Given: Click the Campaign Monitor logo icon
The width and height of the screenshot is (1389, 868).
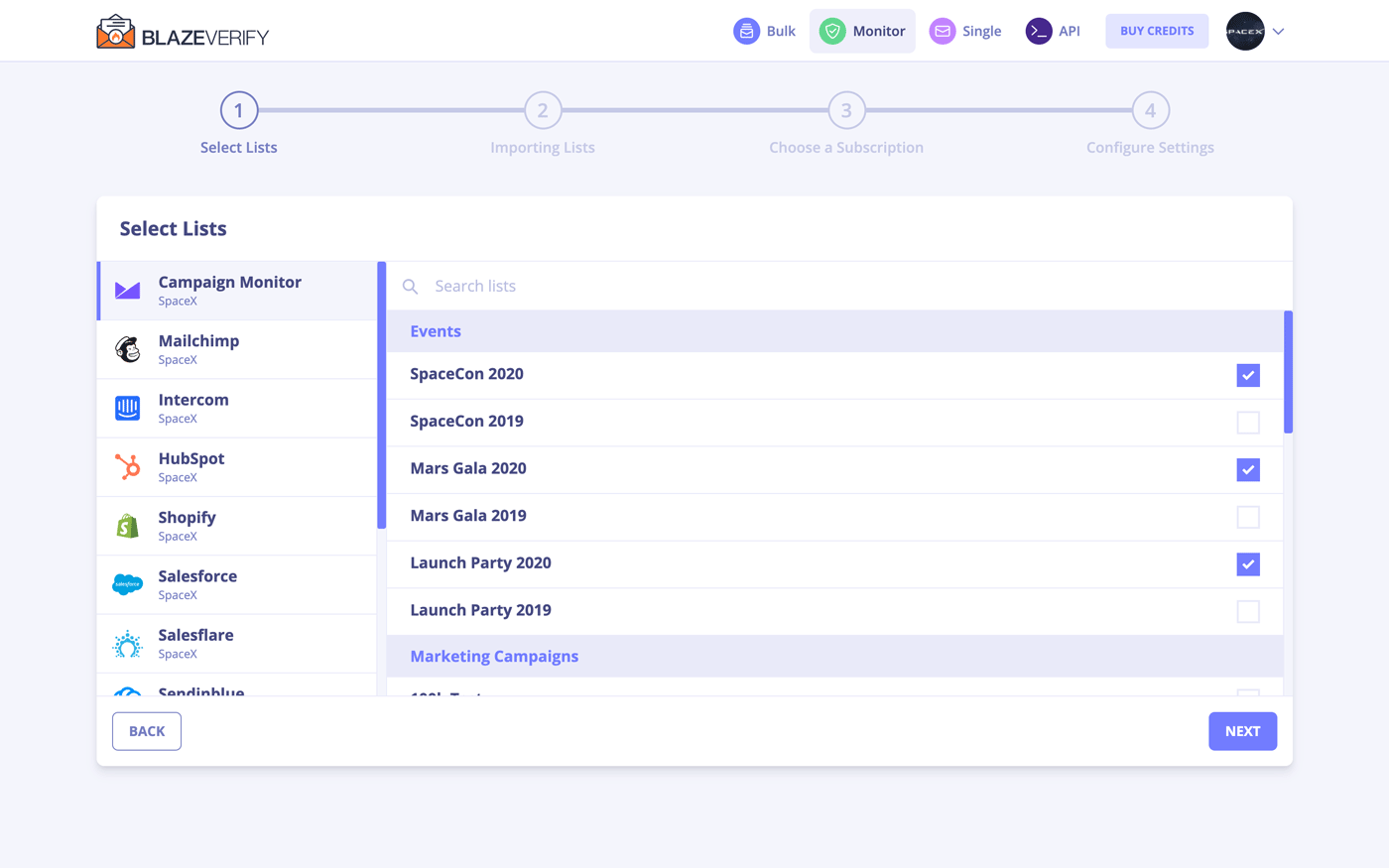Looking at the screenshot, I should [x=127, y=291].
